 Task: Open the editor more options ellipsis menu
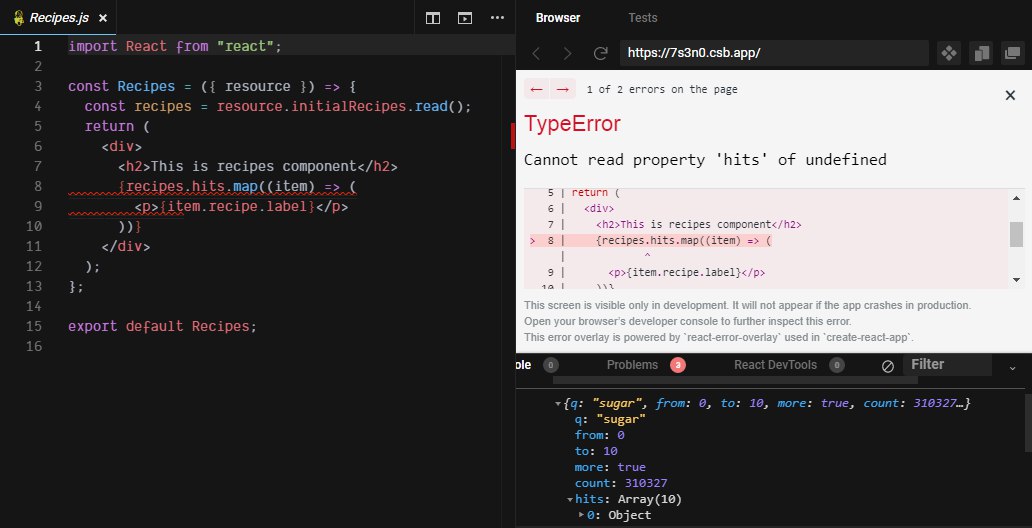(498, 18)
